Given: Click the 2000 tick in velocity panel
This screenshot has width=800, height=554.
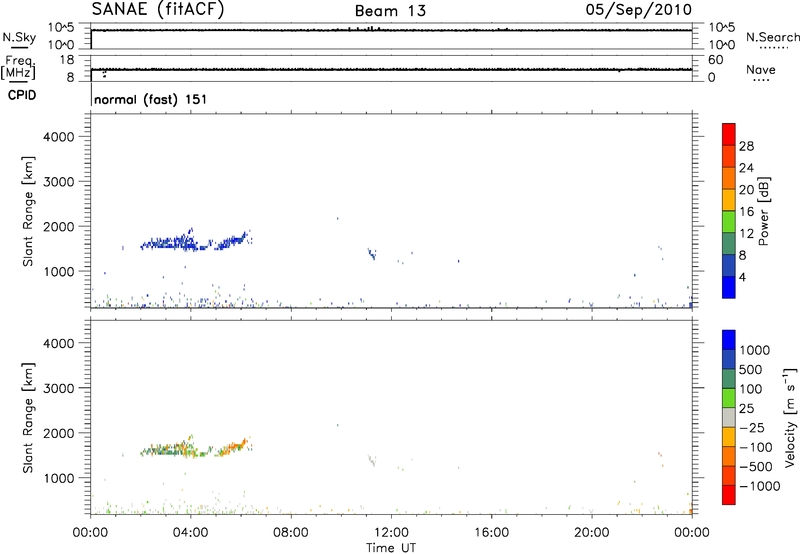Looking at the screenshot, I should 59,433.
